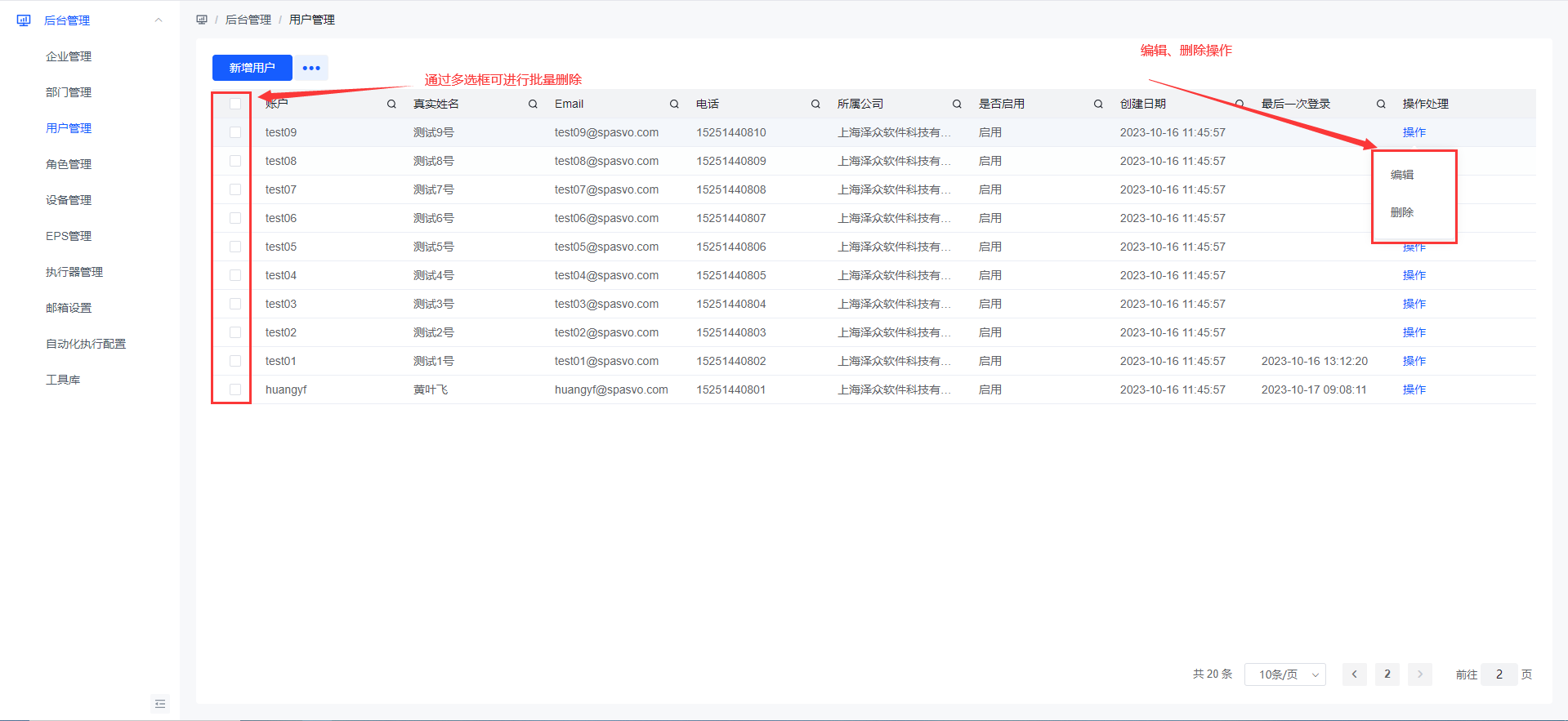Click the search icon in 真实姓名 column header
The height and width of the screenshot is (721, 1568).
[533, 105]
